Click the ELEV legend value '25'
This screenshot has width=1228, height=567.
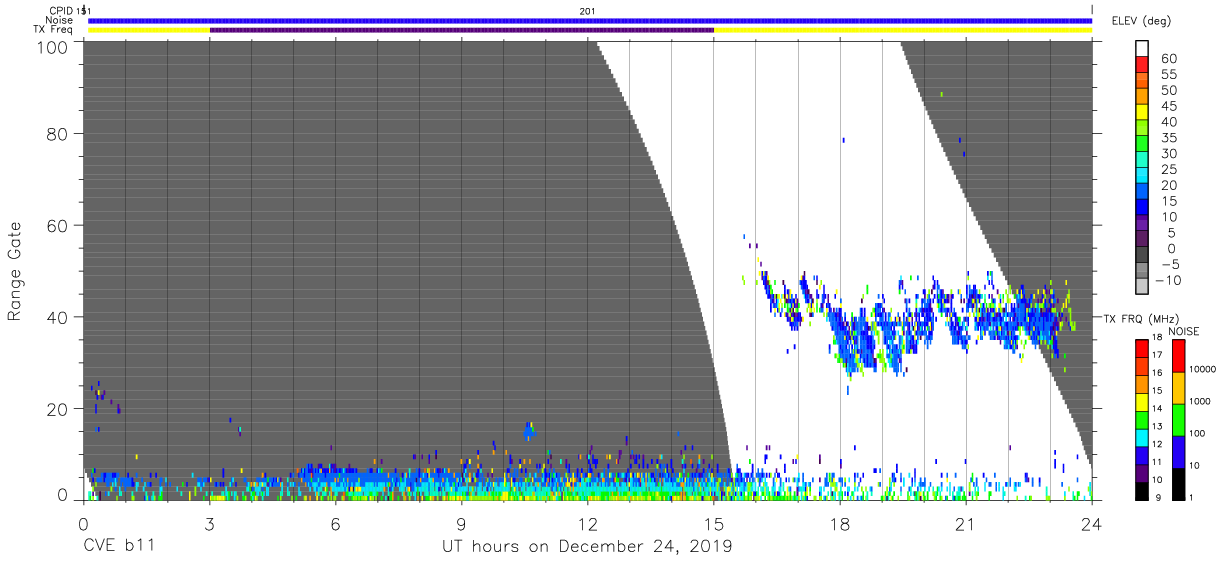(x=1168, y=169)
